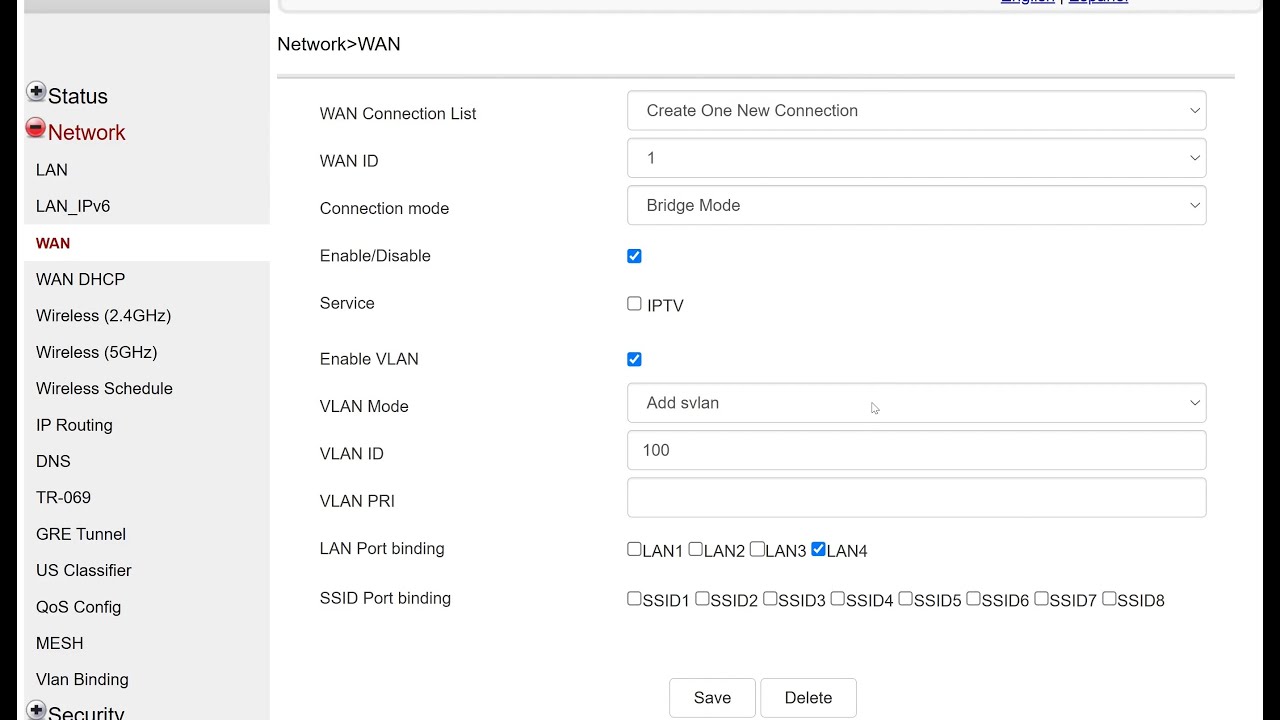Open the VLAN Mode dropdown
The image size is (1280, 720).
coord(916,403)
